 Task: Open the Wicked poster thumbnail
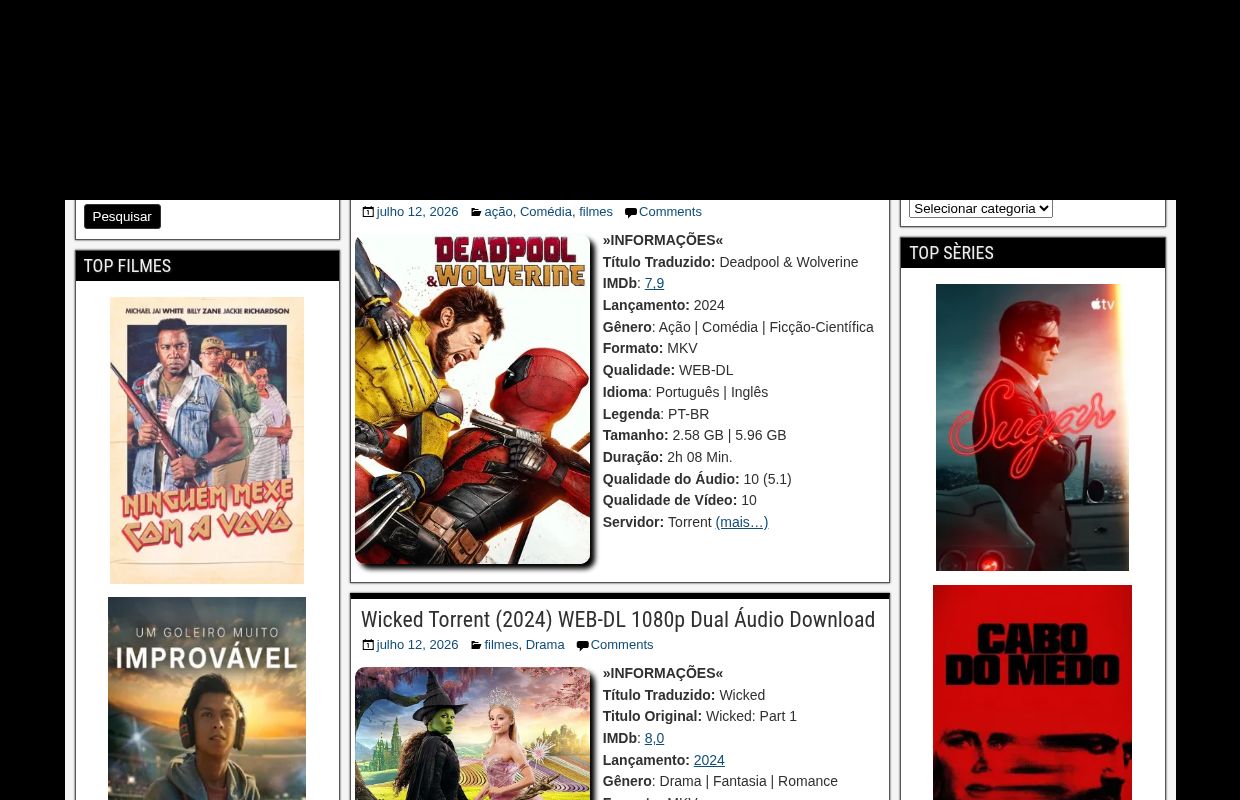coord(472,734)
